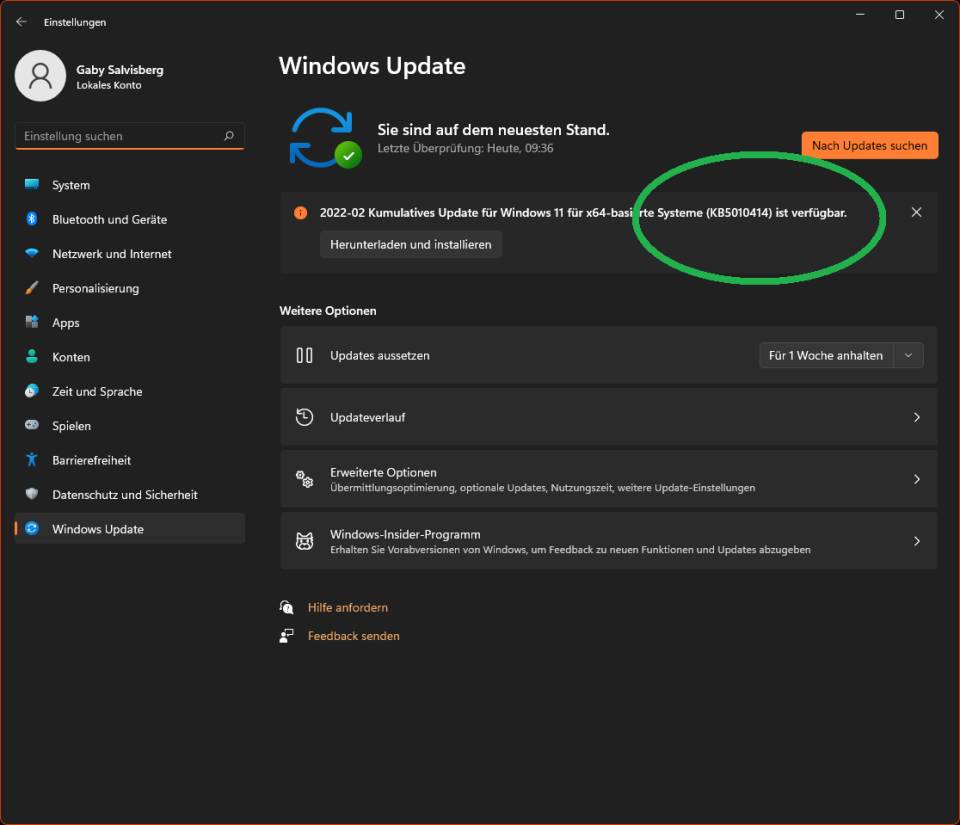Click the user profile avatar icon
This screenshot has width=960, height=825.
pos(40,76)
